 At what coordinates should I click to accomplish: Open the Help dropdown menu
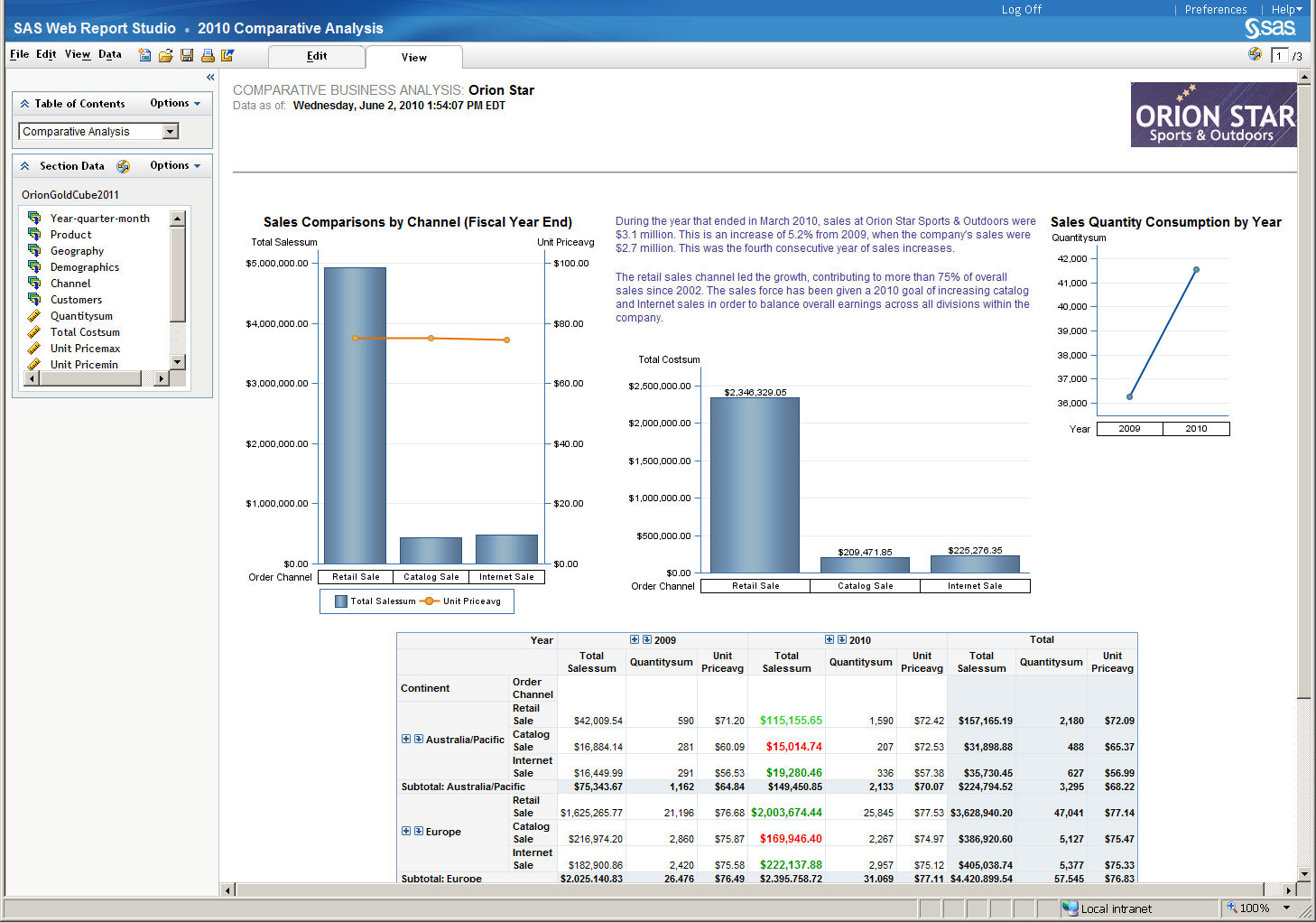point(1287,9)
